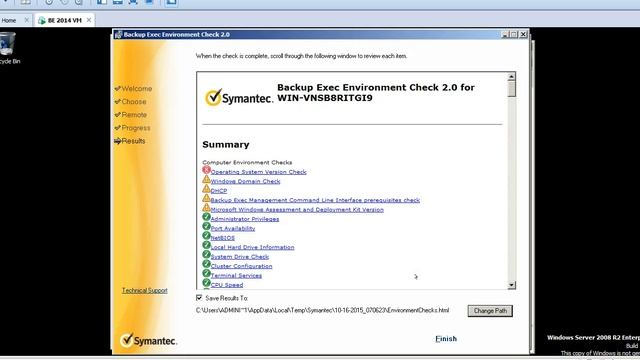Click the red error icon beside Operating System Version Check
The width and height of the screenshot is (640, 360).
[x=207, y=170]
